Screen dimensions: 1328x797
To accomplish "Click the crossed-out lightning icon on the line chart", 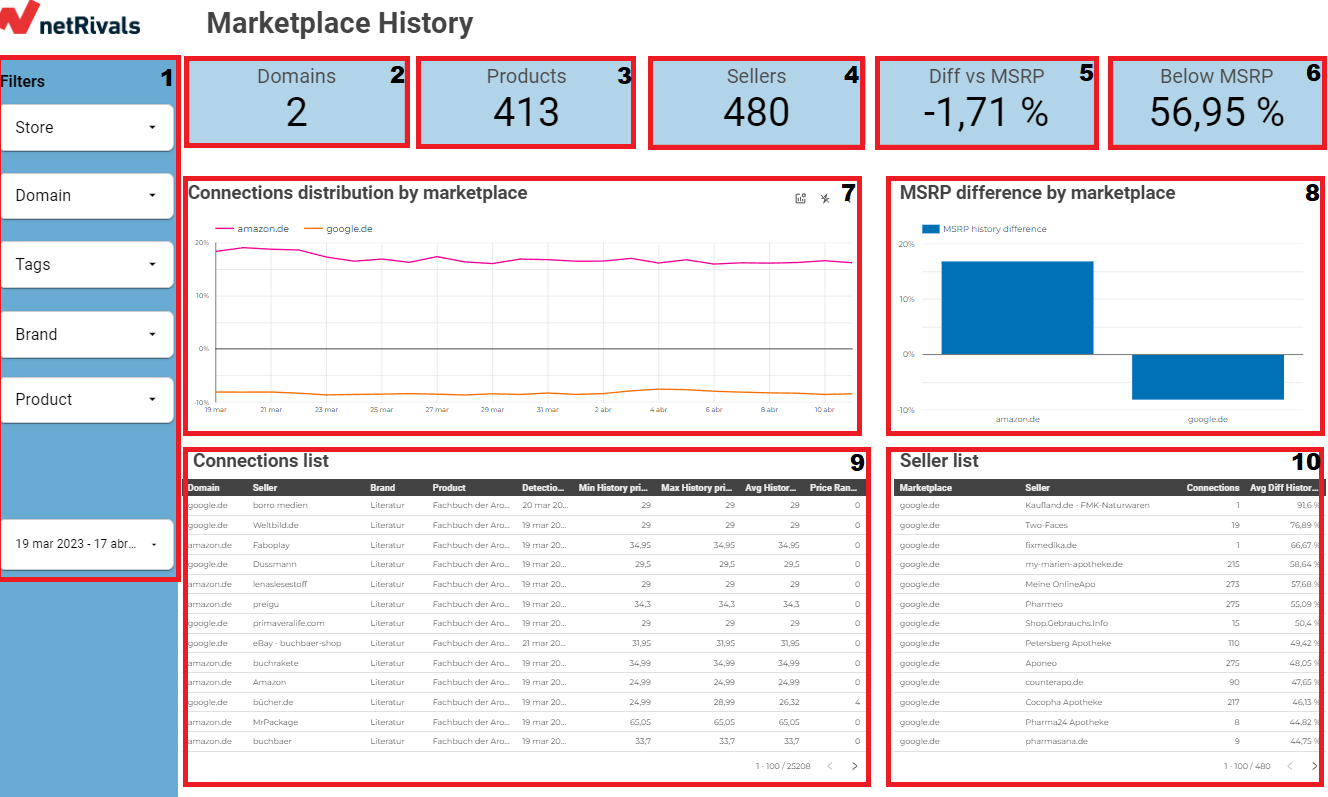I will [x=825, y=198].
